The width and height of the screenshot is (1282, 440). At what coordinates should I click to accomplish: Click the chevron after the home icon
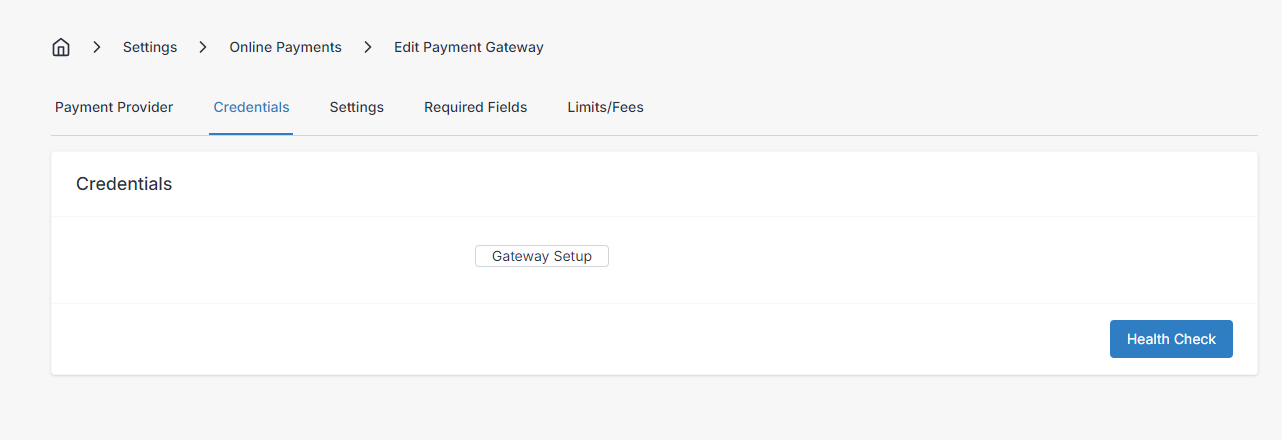pos(97,47)
